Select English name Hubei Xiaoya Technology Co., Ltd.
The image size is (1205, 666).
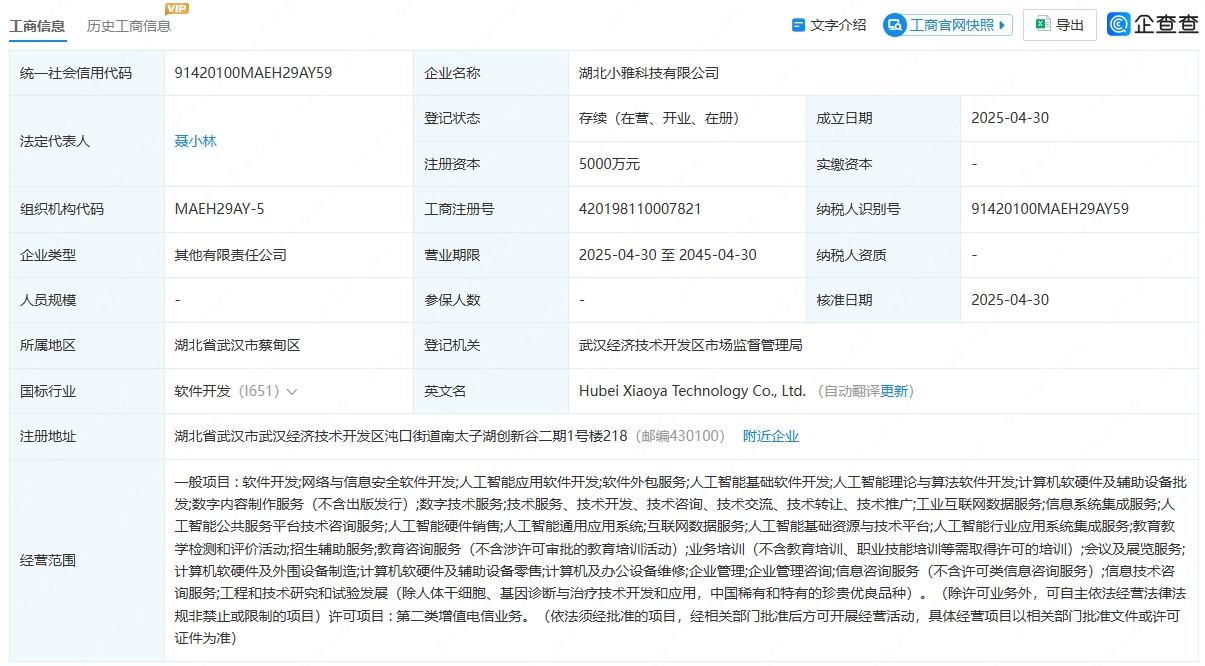pos(692,391)
